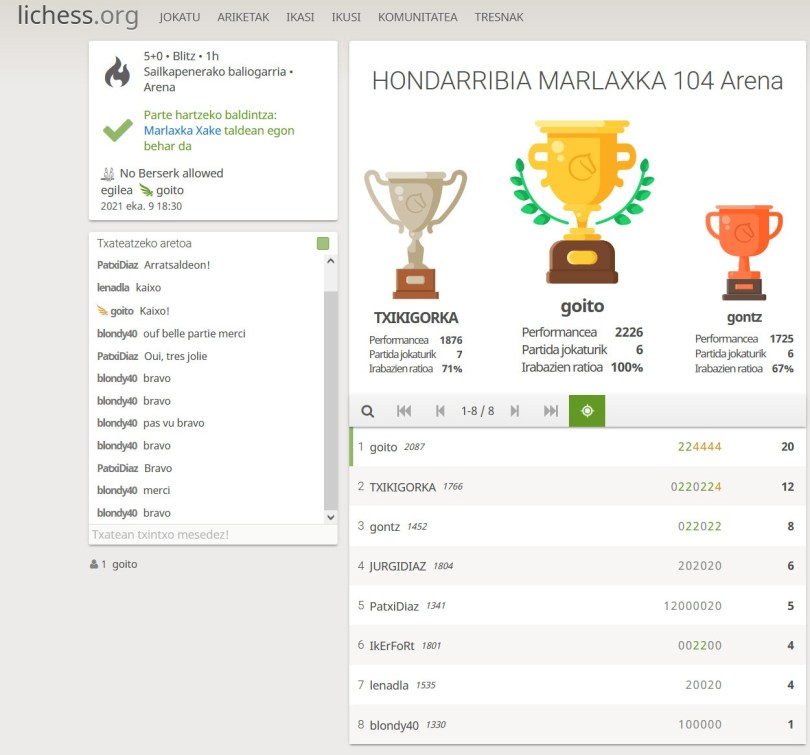Jump to first page of standings
This screenshot has height=755, width=810.
point(404,411)
